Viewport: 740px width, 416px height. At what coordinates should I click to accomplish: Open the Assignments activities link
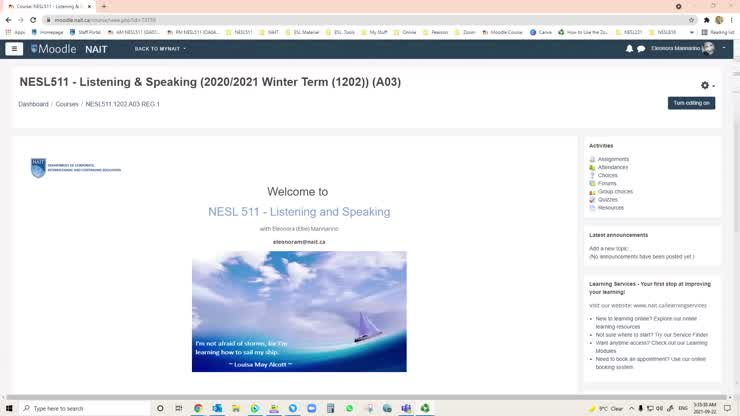point(613,159)
